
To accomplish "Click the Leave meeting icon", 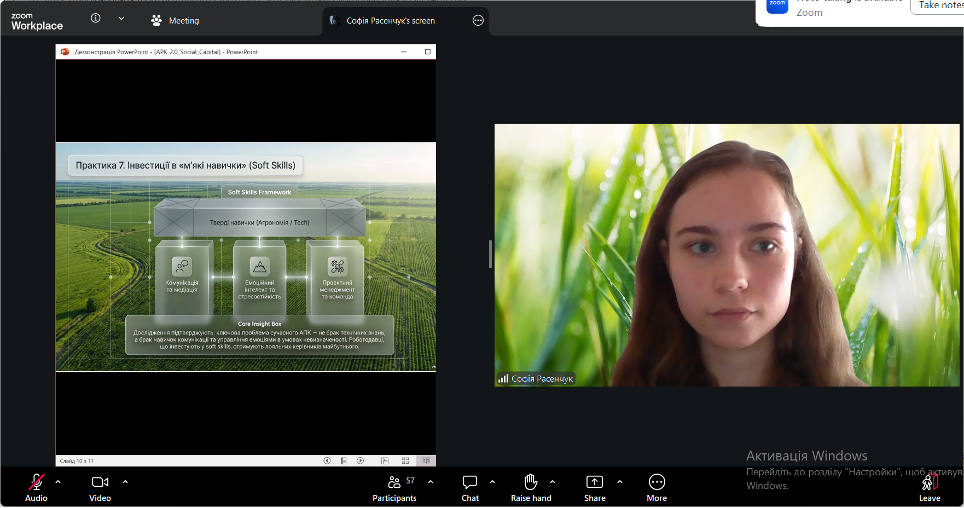I will [x=929, y=483].
